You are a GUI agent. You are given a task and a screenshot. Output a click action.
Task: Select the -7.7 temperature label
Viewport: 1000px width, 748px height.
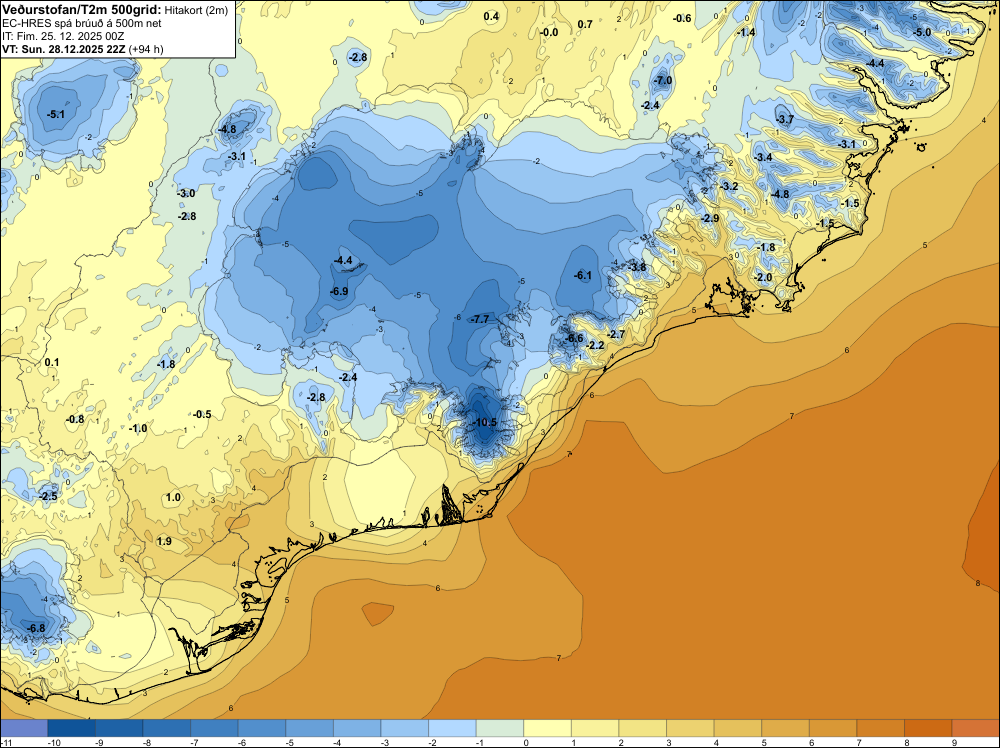pyautogui.click(x=478, y=319)
